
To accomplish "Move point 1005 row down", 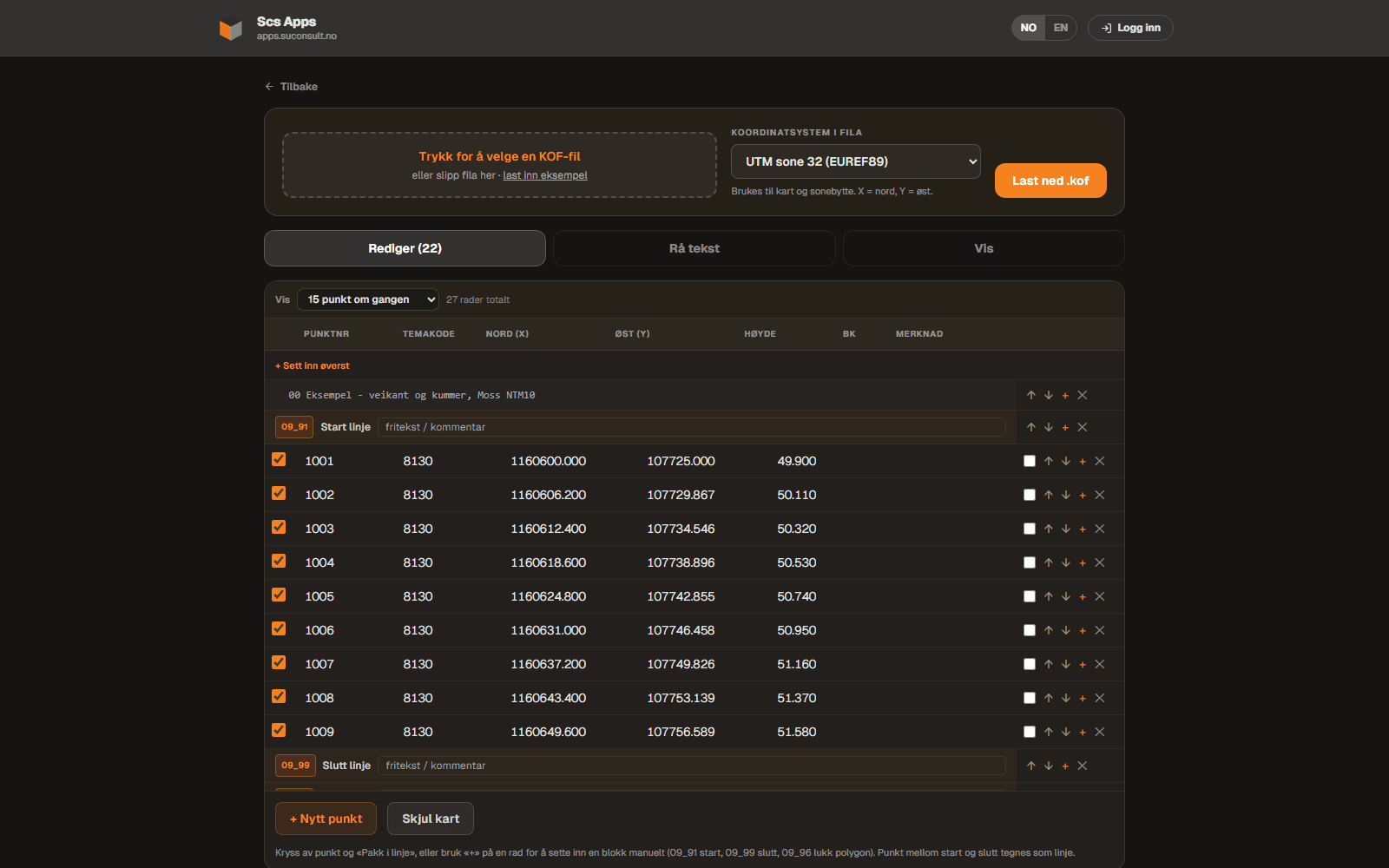I will point(1066,596).
